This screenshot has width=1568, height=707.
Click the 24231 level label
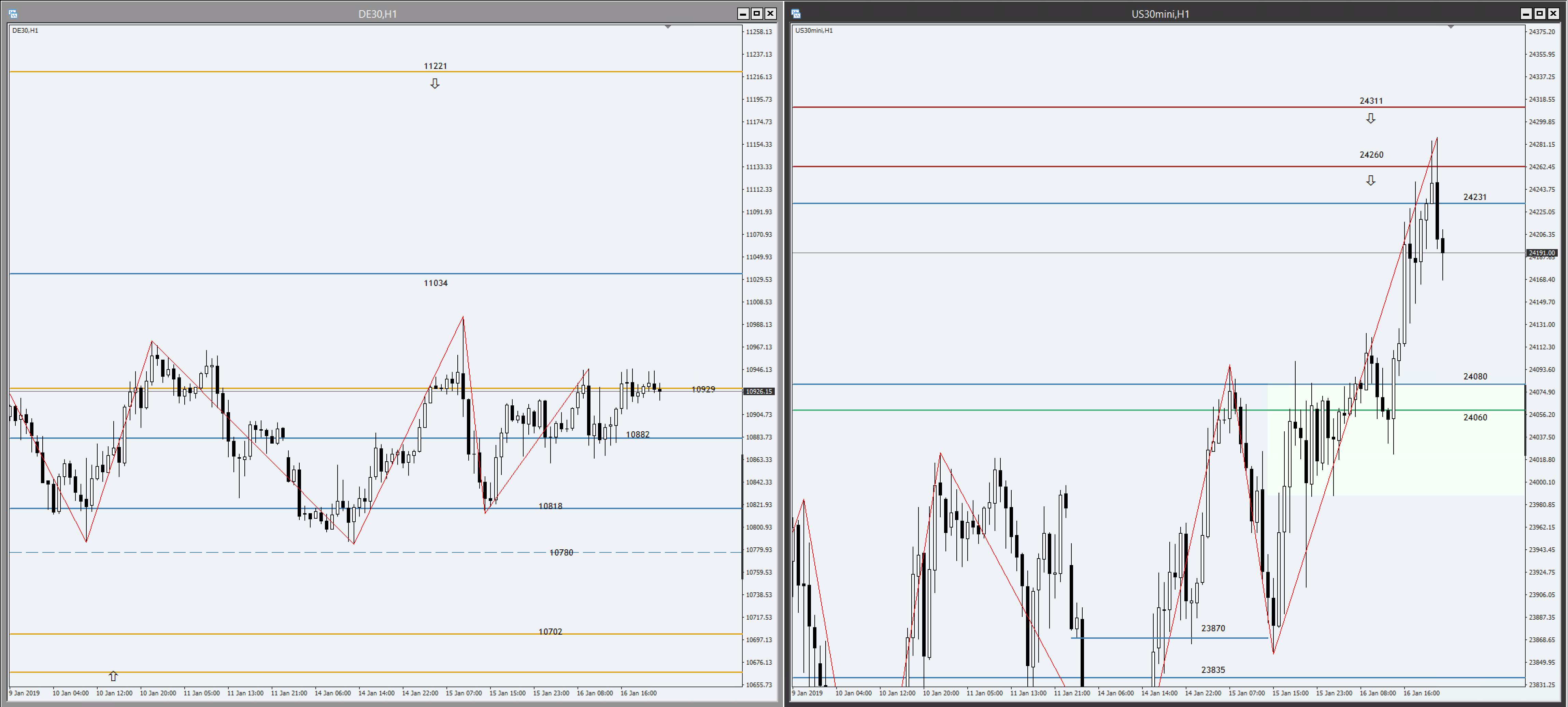pyautogui.click(x=1475, y=197)
